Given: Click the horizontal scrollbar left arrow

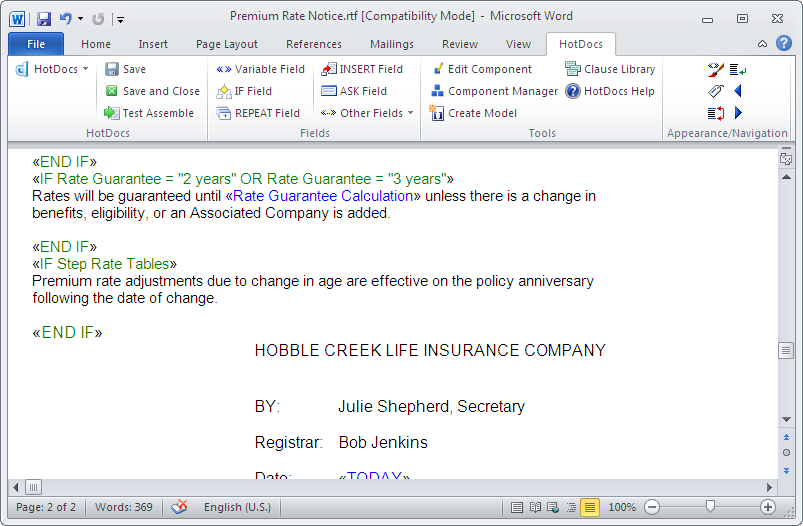Looking at the screenshot, I should [16, 487].
